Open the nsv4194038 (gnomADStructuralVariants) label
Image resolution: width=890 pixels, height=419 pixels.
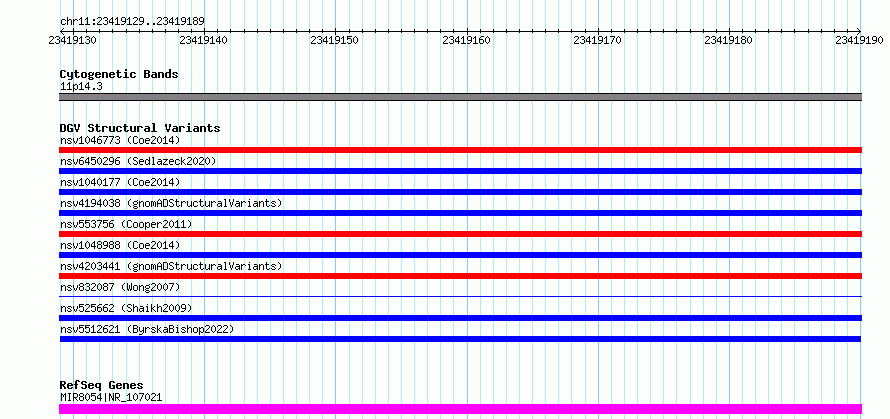point(171,203)
